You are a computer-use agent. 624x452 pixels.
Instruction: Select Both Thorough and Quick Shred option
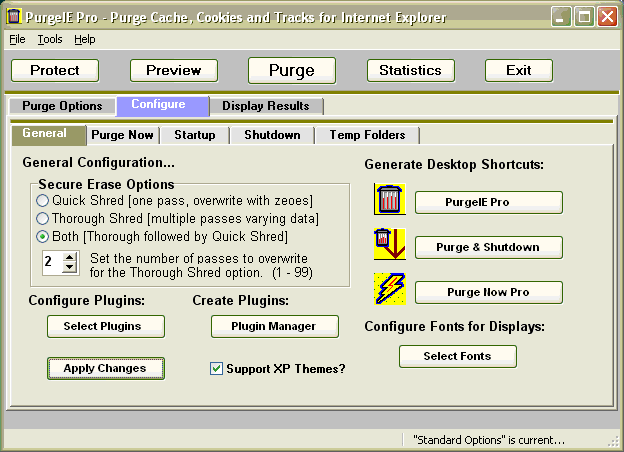coord(42,237)
